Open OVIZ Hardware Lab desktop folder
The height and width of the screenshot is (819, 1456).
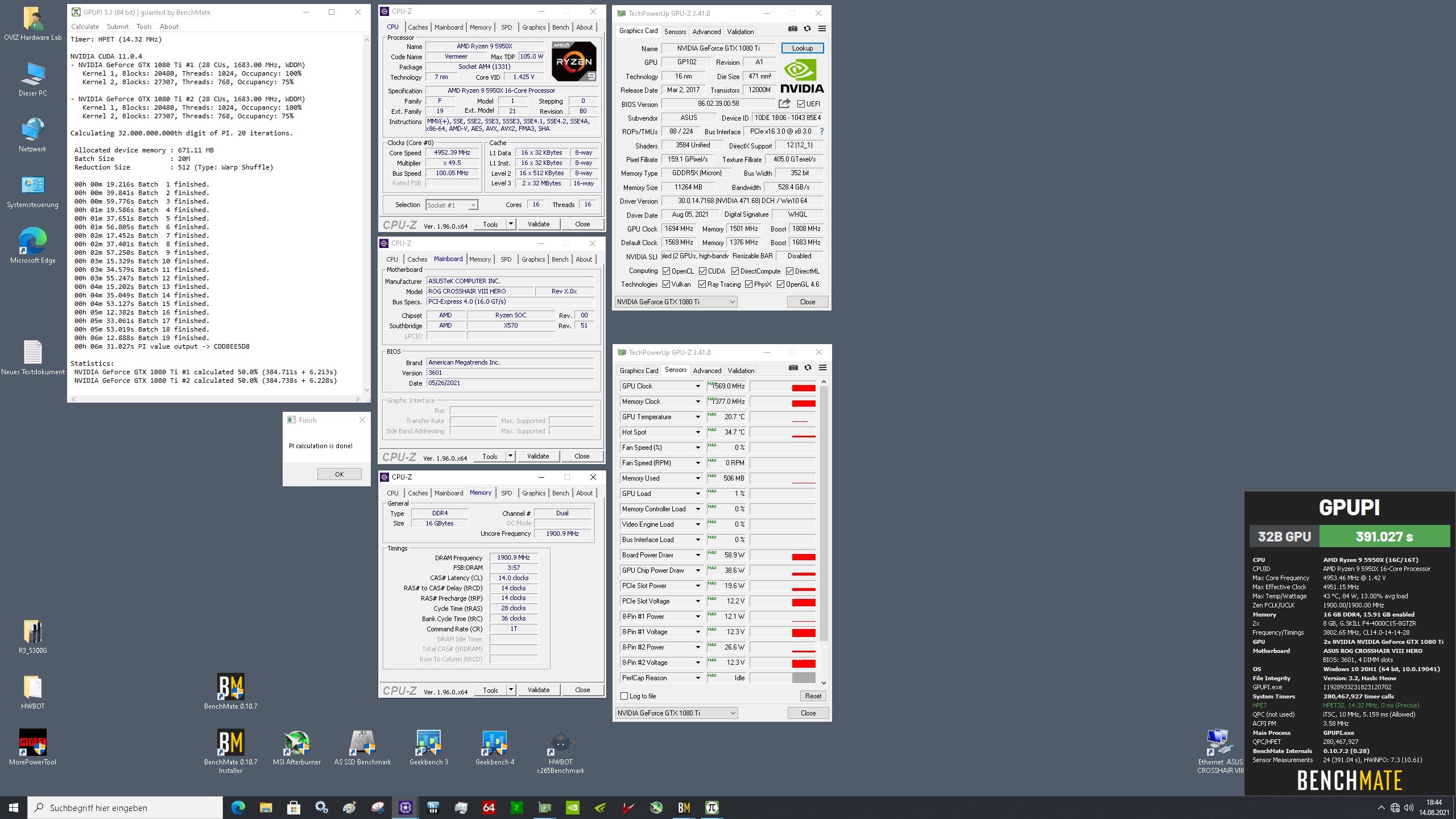pyautogui.click(x=32, y=24)
